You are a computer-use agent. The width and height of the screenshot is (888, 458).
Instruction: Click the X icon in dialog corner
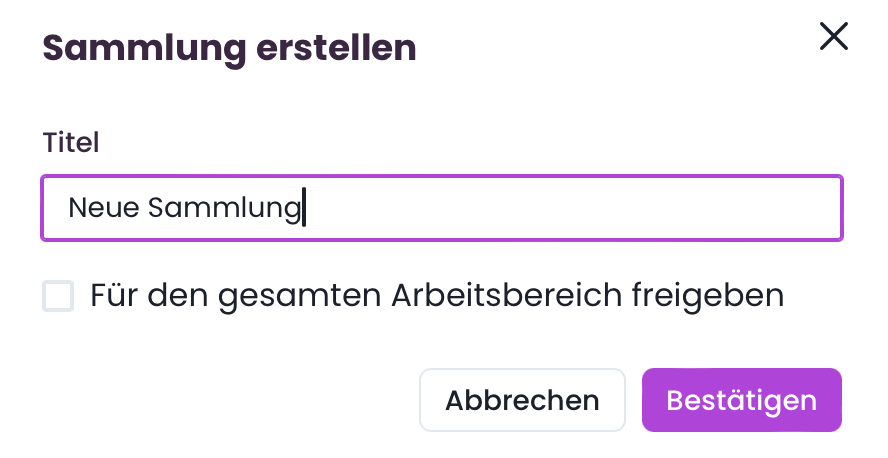pyautogui.click(x=834, y=37)
